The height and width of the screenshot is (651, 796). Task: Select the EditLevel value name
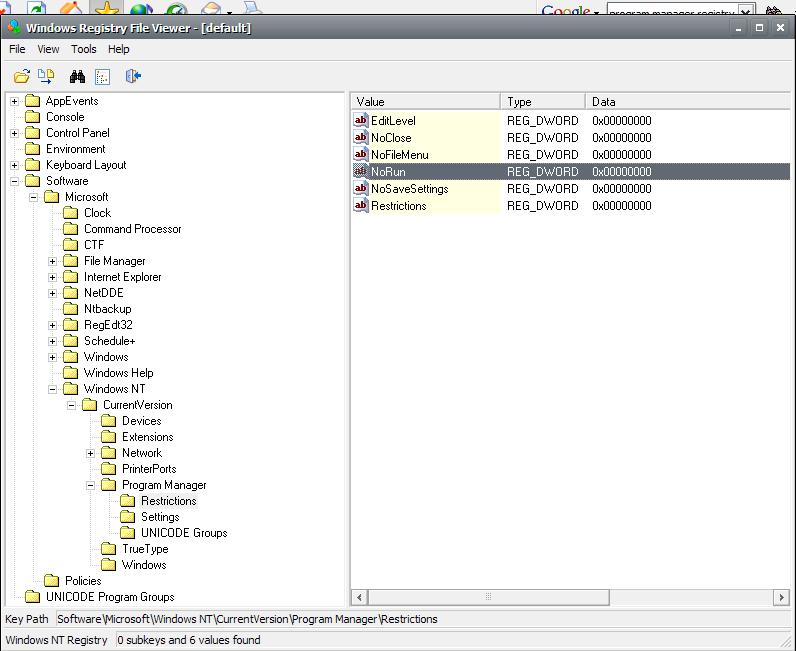pyautogui.click(x=393, y=121)
